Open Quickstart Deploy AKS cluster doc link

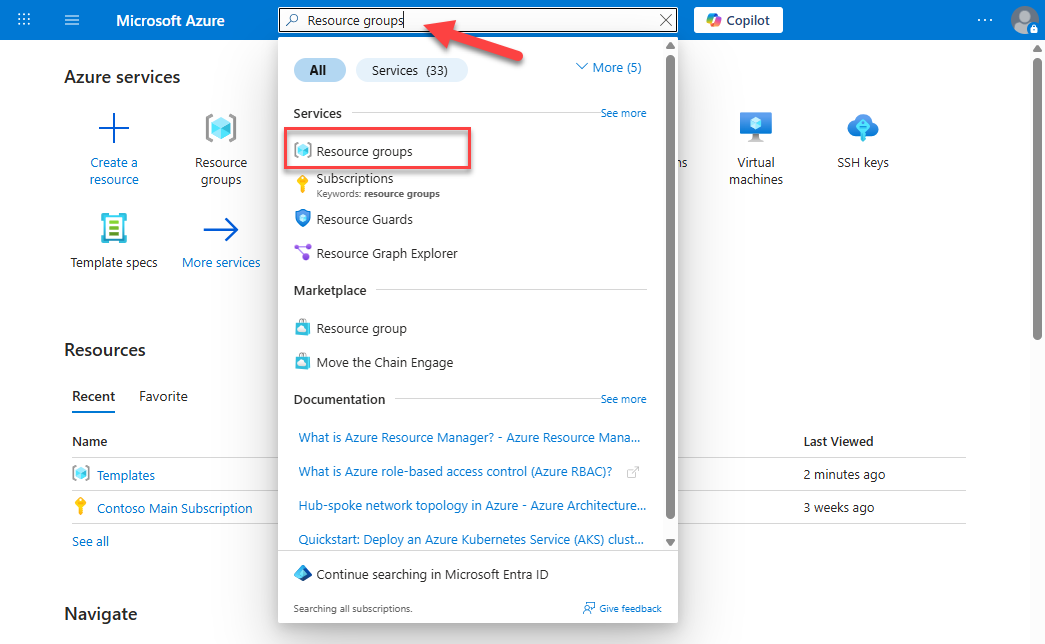(471, 539)
